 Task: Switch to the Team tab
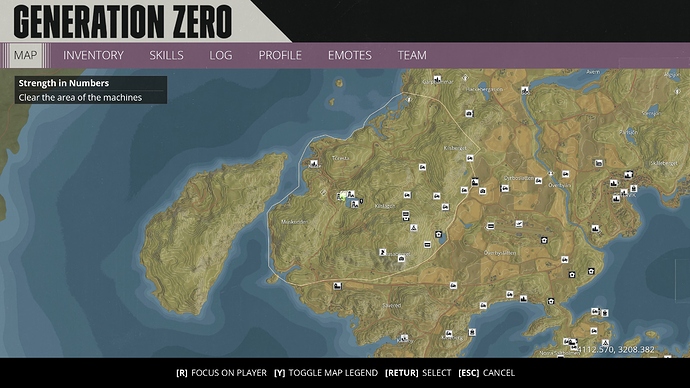pos(412,55)
